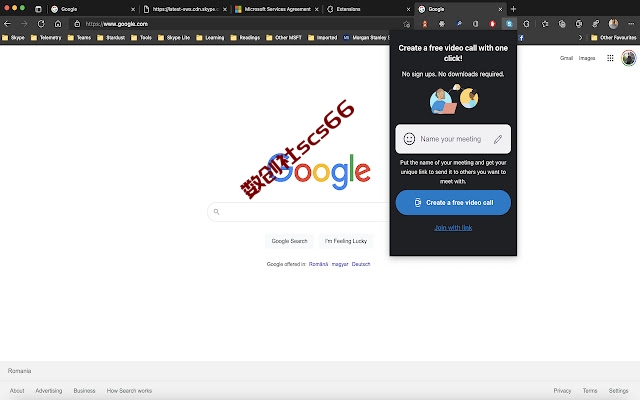Viewport: 640px width, 400px height.
Task: Open the Morgan Stanley bookmark
Action: (x=366, y=38)
